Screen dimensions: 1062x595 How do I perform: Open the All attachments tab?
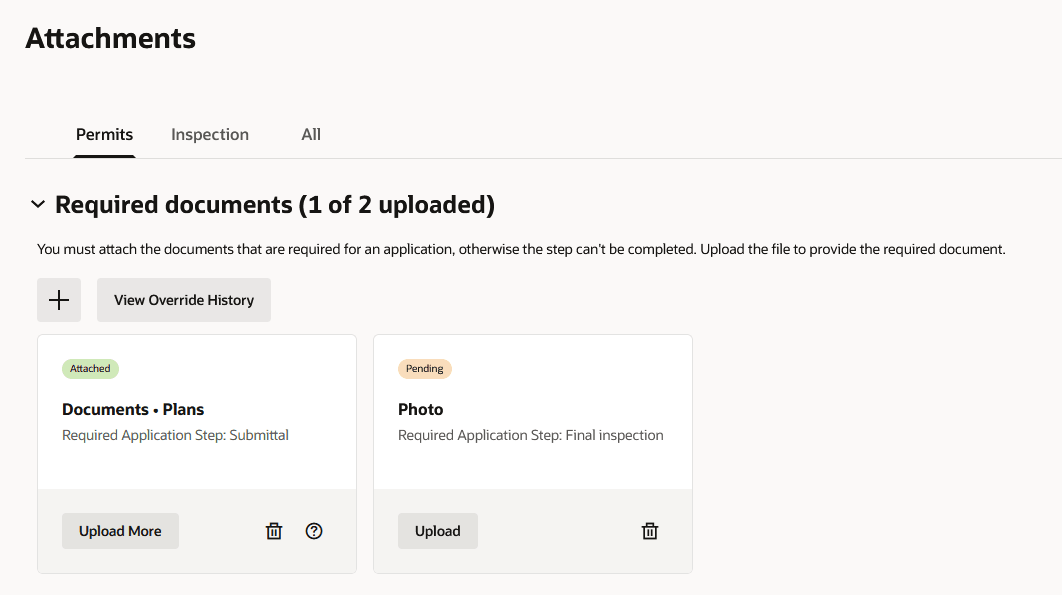coord(310,134)
